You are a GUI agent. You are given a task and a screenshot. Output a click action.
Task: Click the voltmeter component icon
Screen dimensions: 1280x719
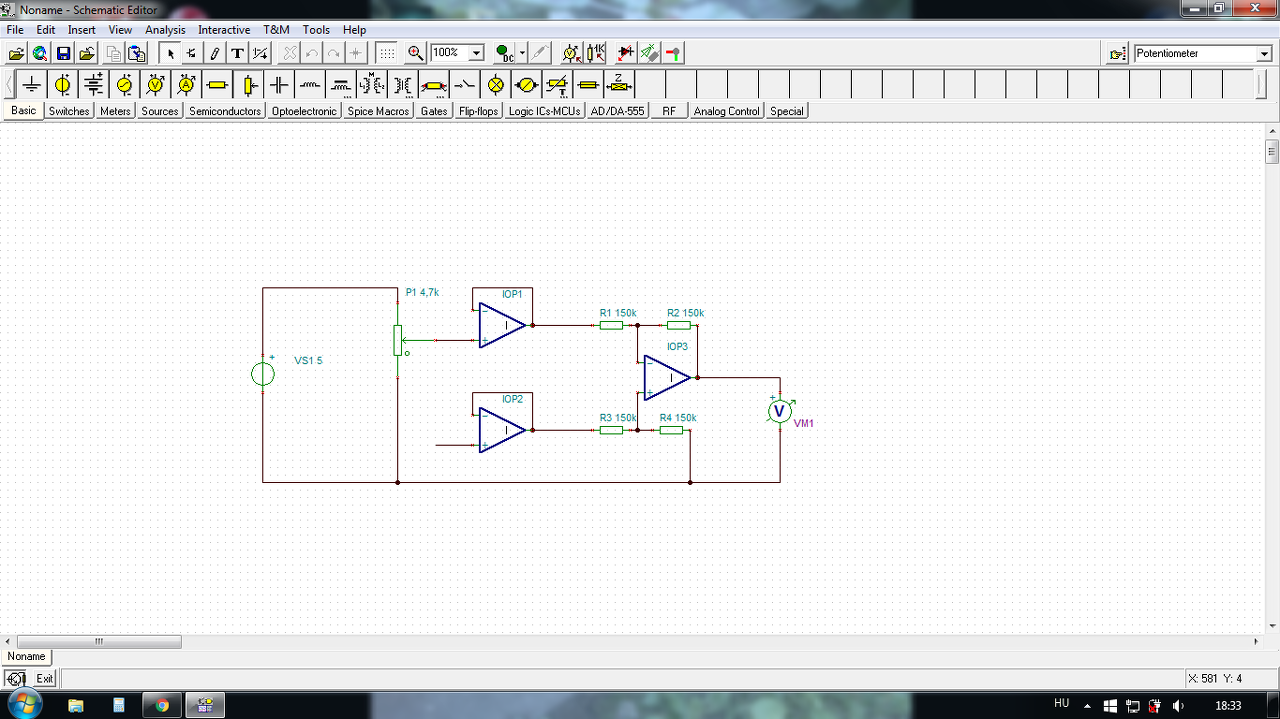155,84
